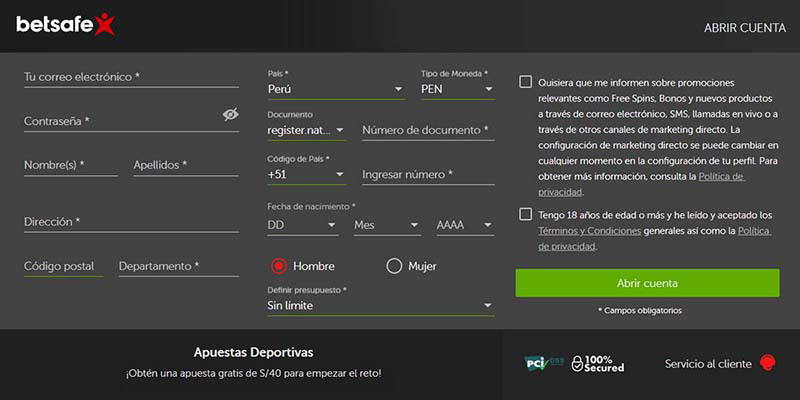Click the Apuestas Deportivas heading

pos(254,352)
